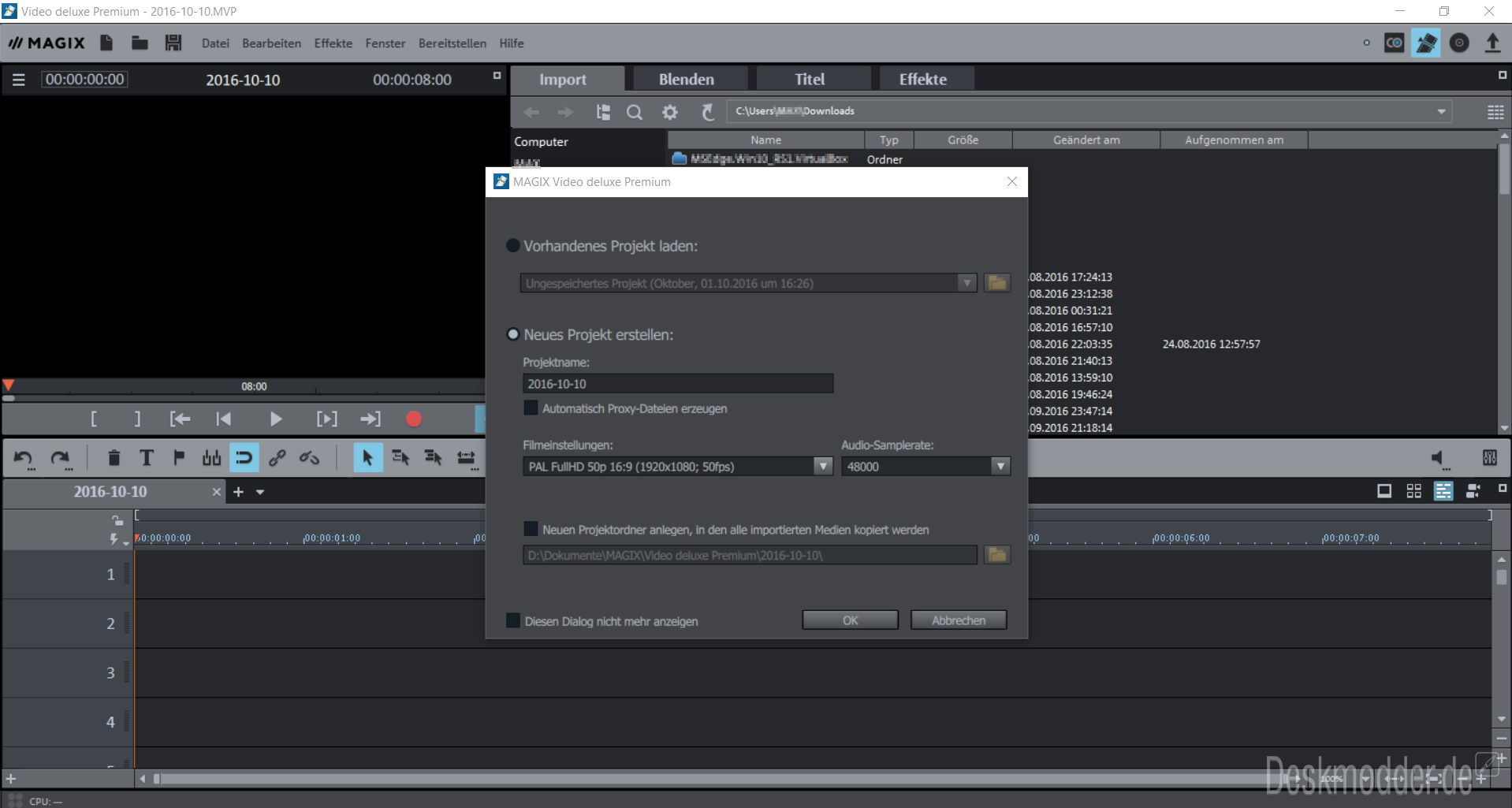Select the single object mouse pointer tool

point(367,458)
